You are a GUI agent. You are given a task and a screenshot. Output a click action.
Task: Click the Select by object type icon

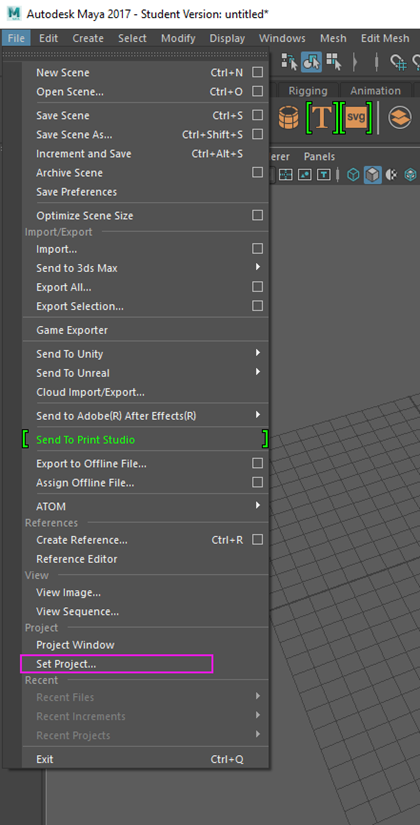coord(311,62)
